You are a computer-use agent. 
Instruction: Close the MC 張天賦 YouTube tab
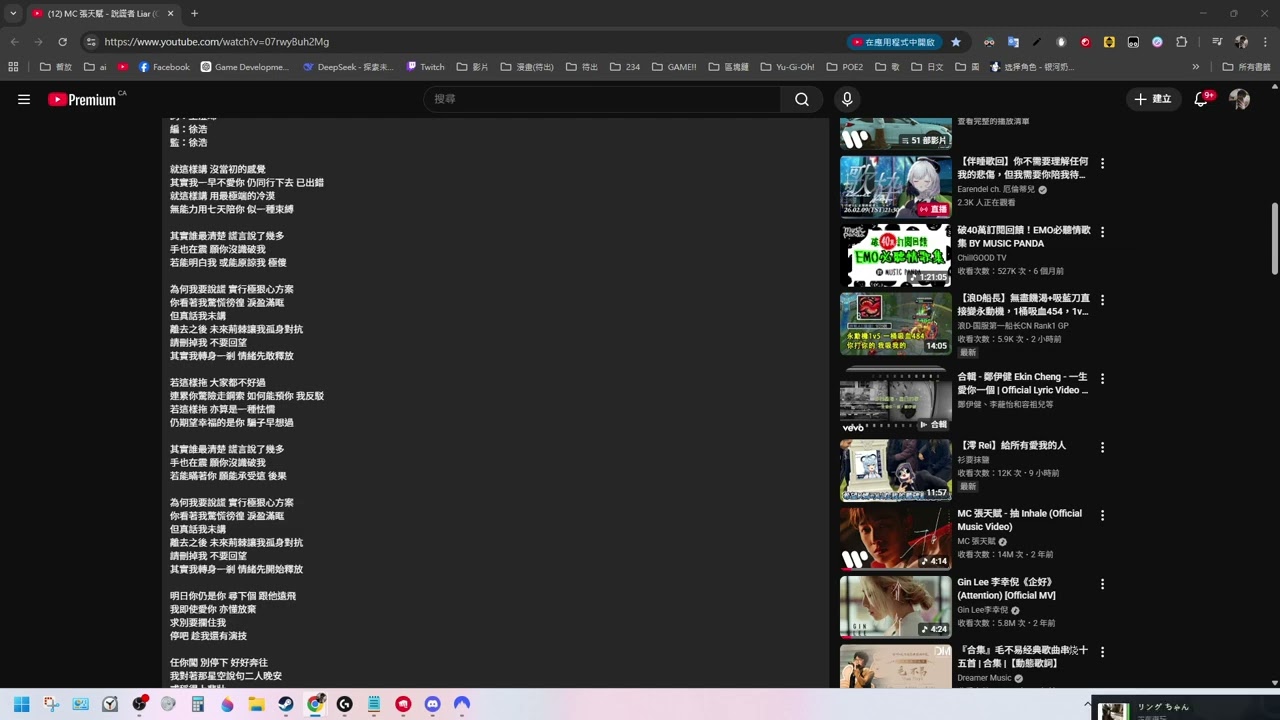(170, 13)
